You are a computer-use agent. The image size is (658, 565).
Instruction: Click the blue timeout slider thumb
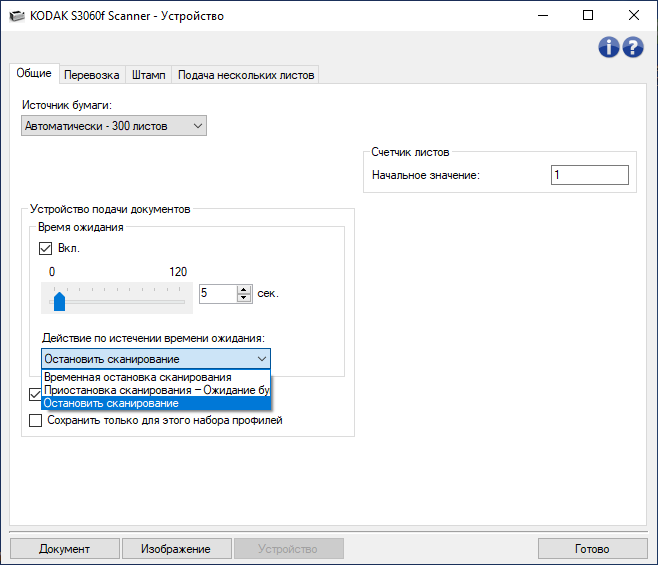pos(59,301)
